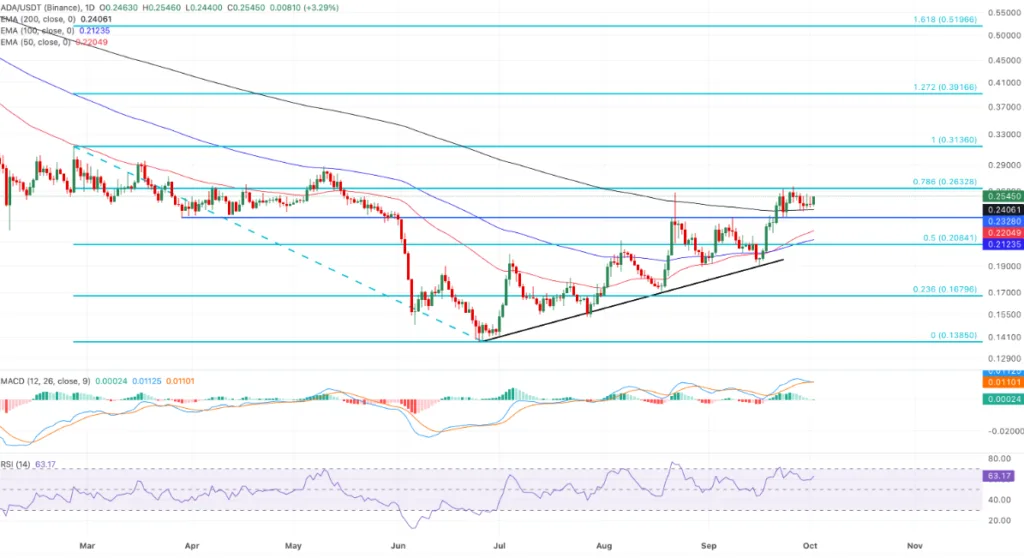The height and width of the screenshot is (558, 1024).
Task: Click the 0.786 (0.26328) Fibonacci label
Action: click(x=945, y=182)
